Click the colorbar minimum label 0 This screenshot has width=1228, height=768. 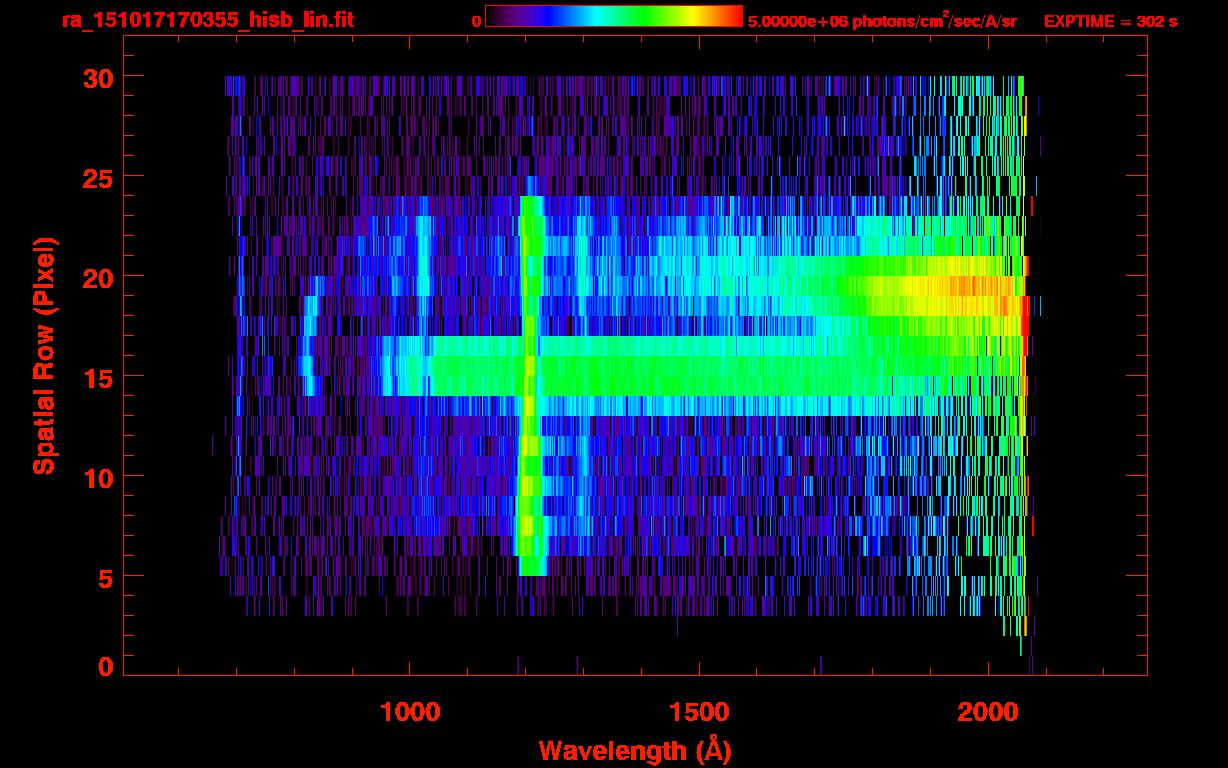477,21
